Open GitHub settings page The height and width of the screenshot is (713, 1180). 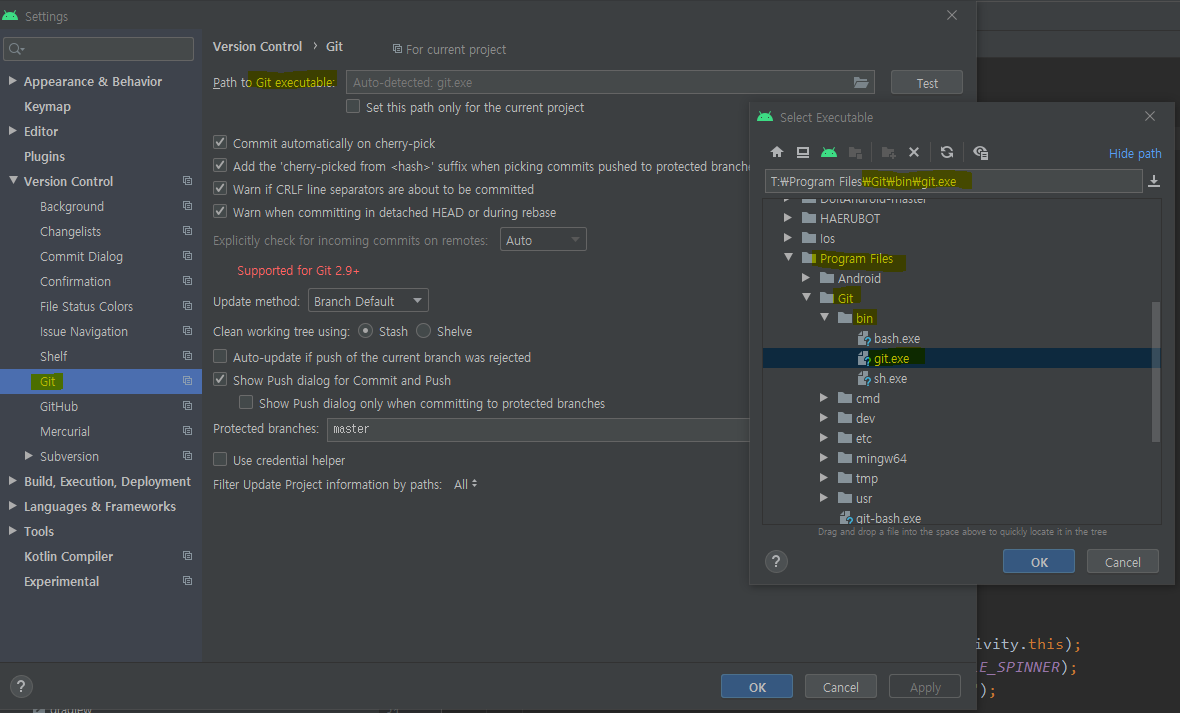(x=59, y=406)
